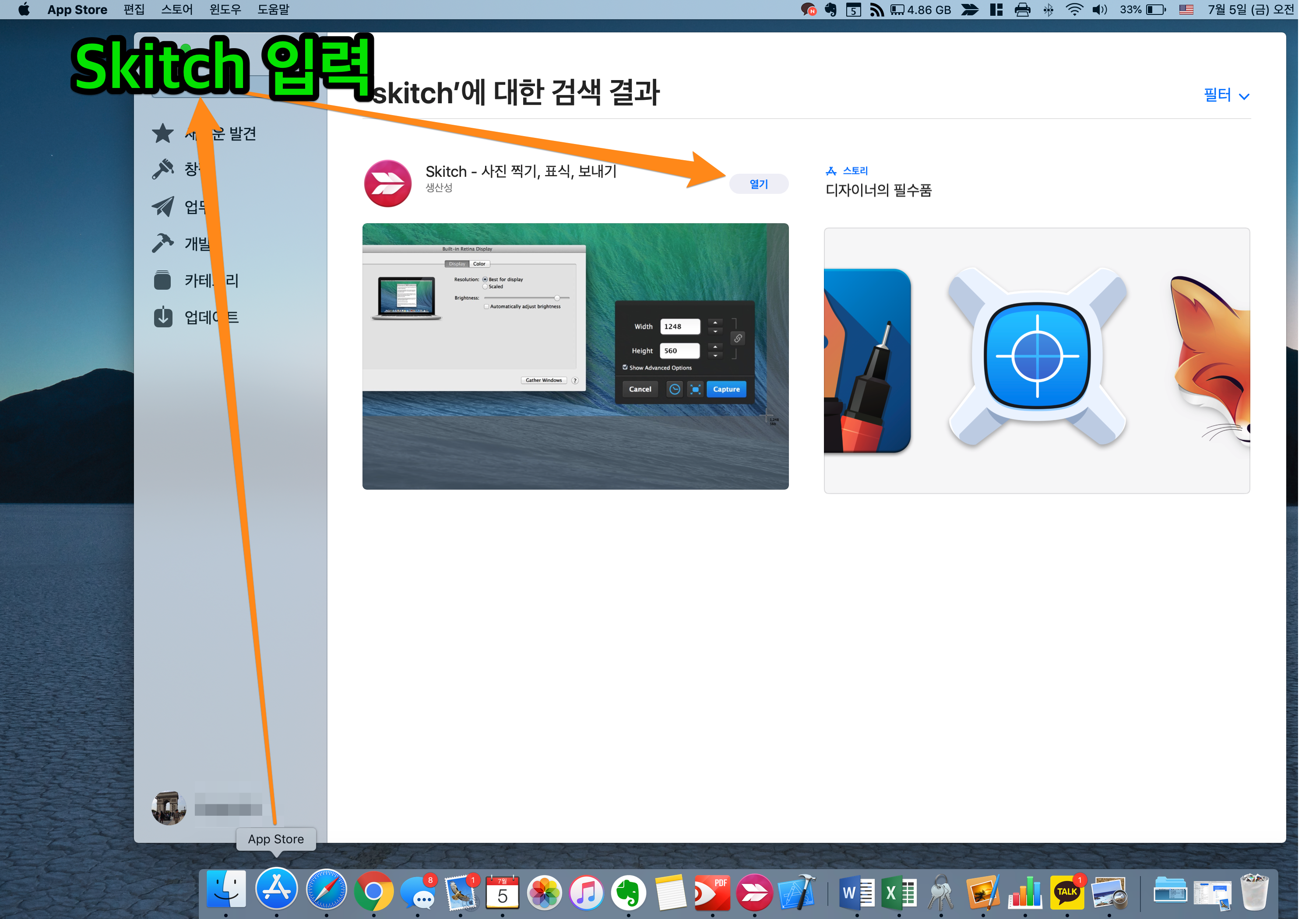1316x919 pixels.
Task: Click the Skitch app icon in results
Action: coord(387,183)
